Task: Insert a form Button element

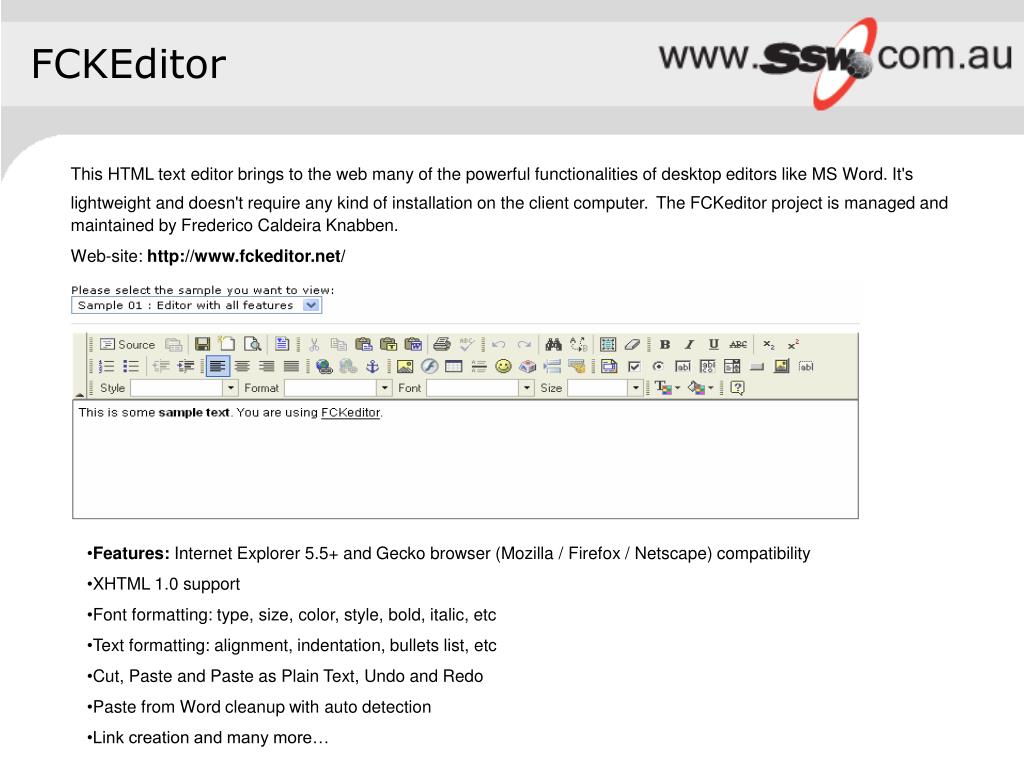Action: pyautogui.click(x=757, y=367)
